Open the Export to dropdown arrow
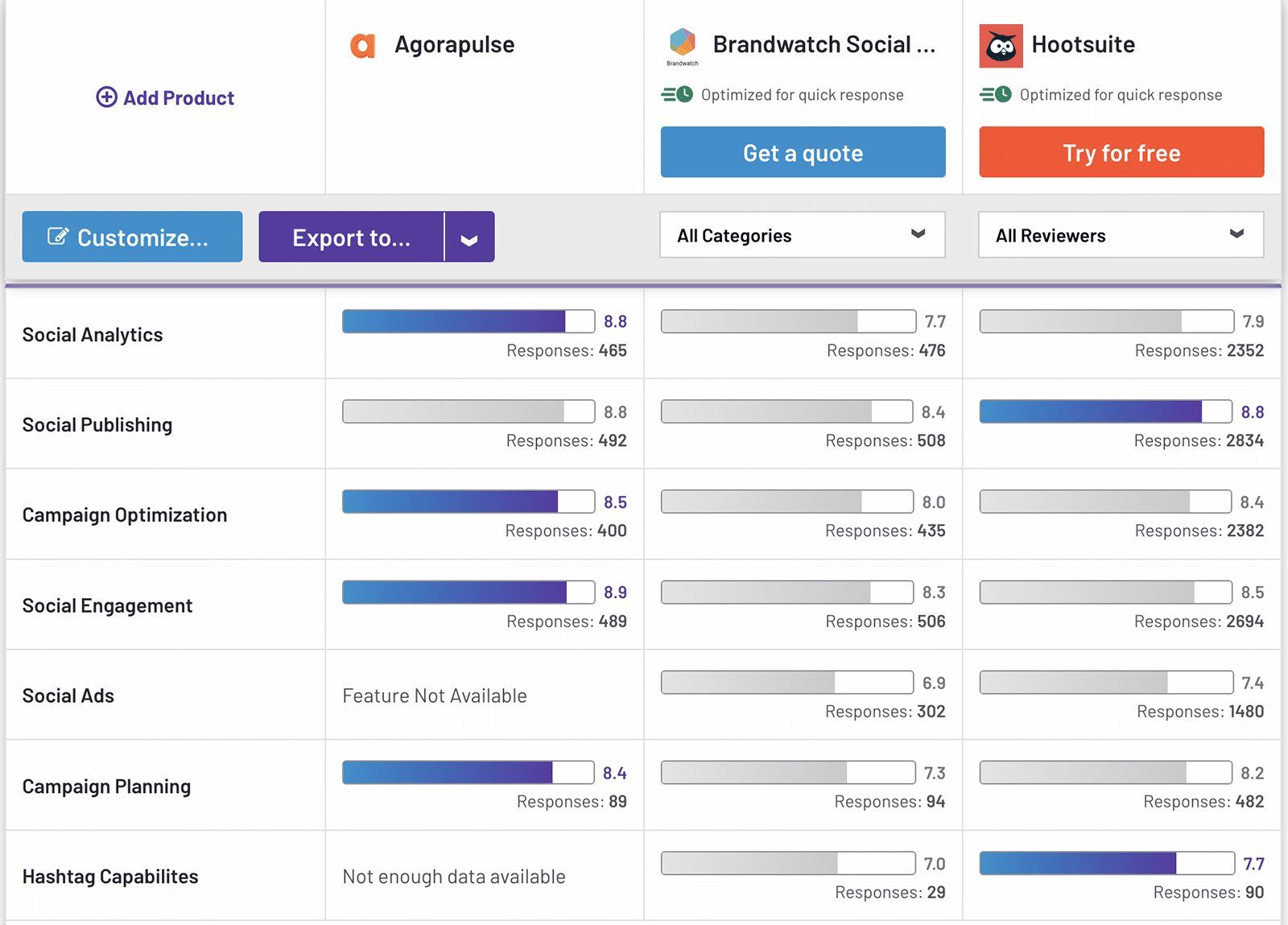 pos(469,237)
